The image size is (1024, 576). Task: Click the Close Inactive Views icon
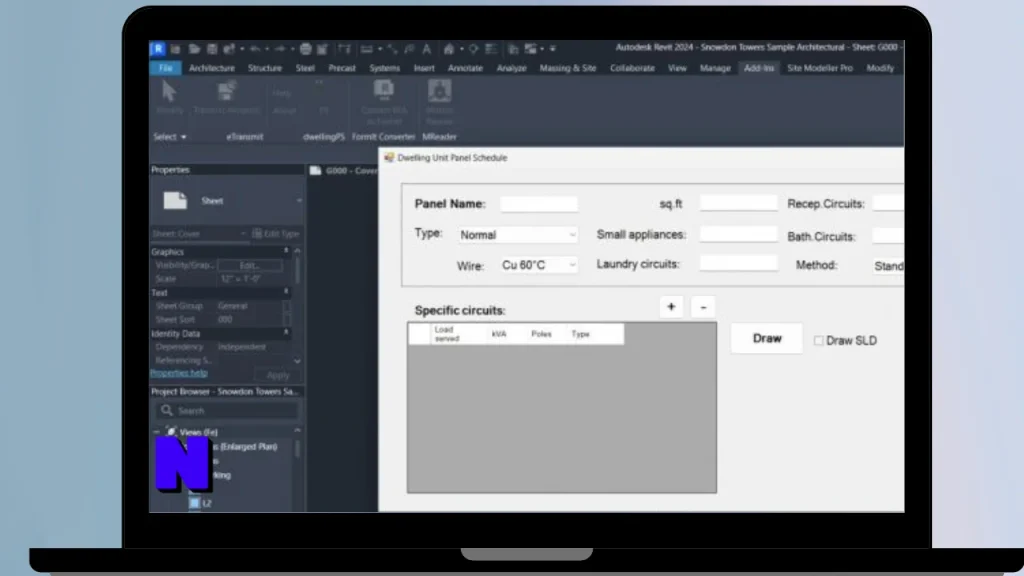[x=513, y=49]
